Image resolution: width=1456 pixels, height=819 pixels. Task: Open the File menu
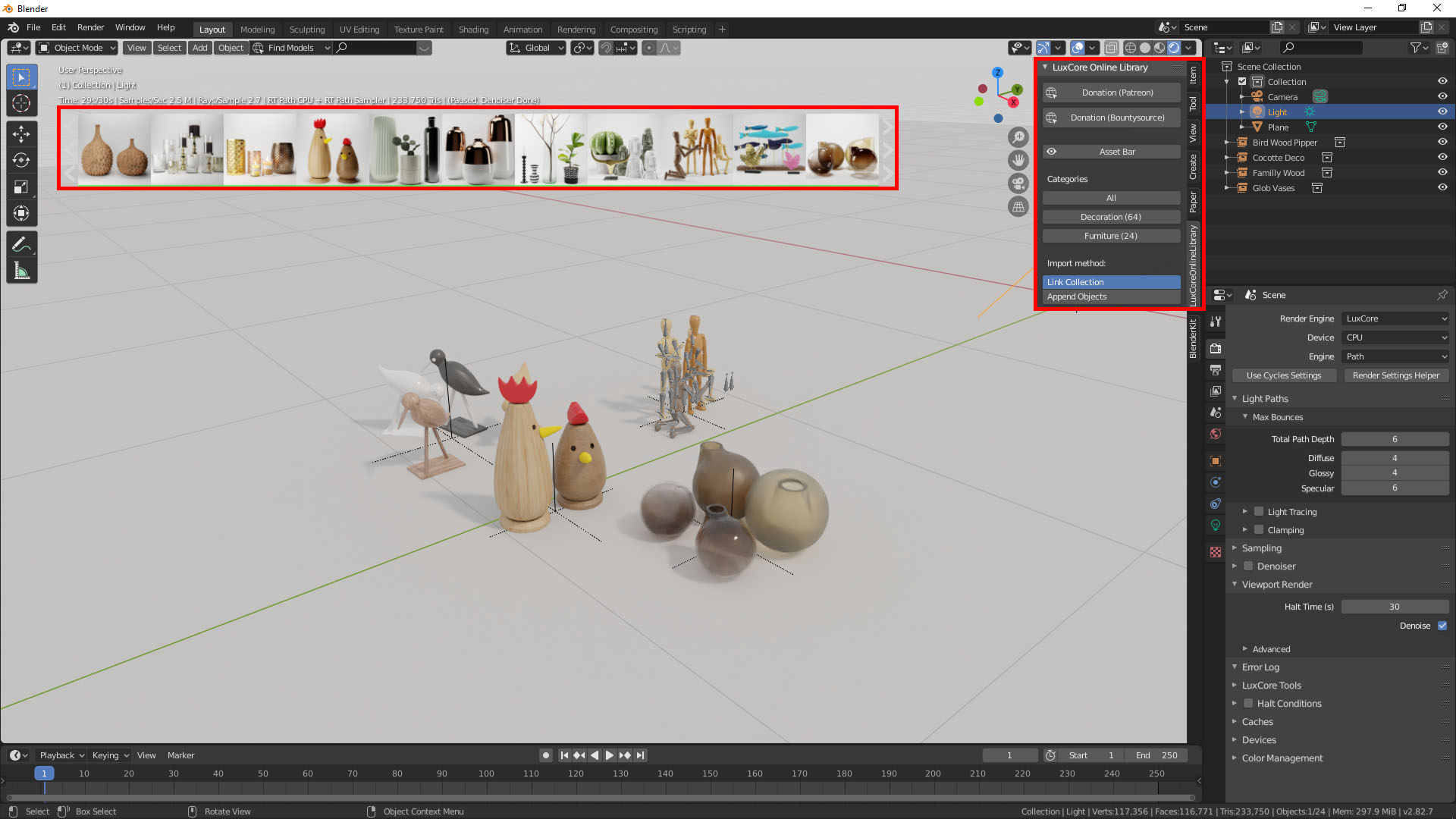(x=33, y=27)
